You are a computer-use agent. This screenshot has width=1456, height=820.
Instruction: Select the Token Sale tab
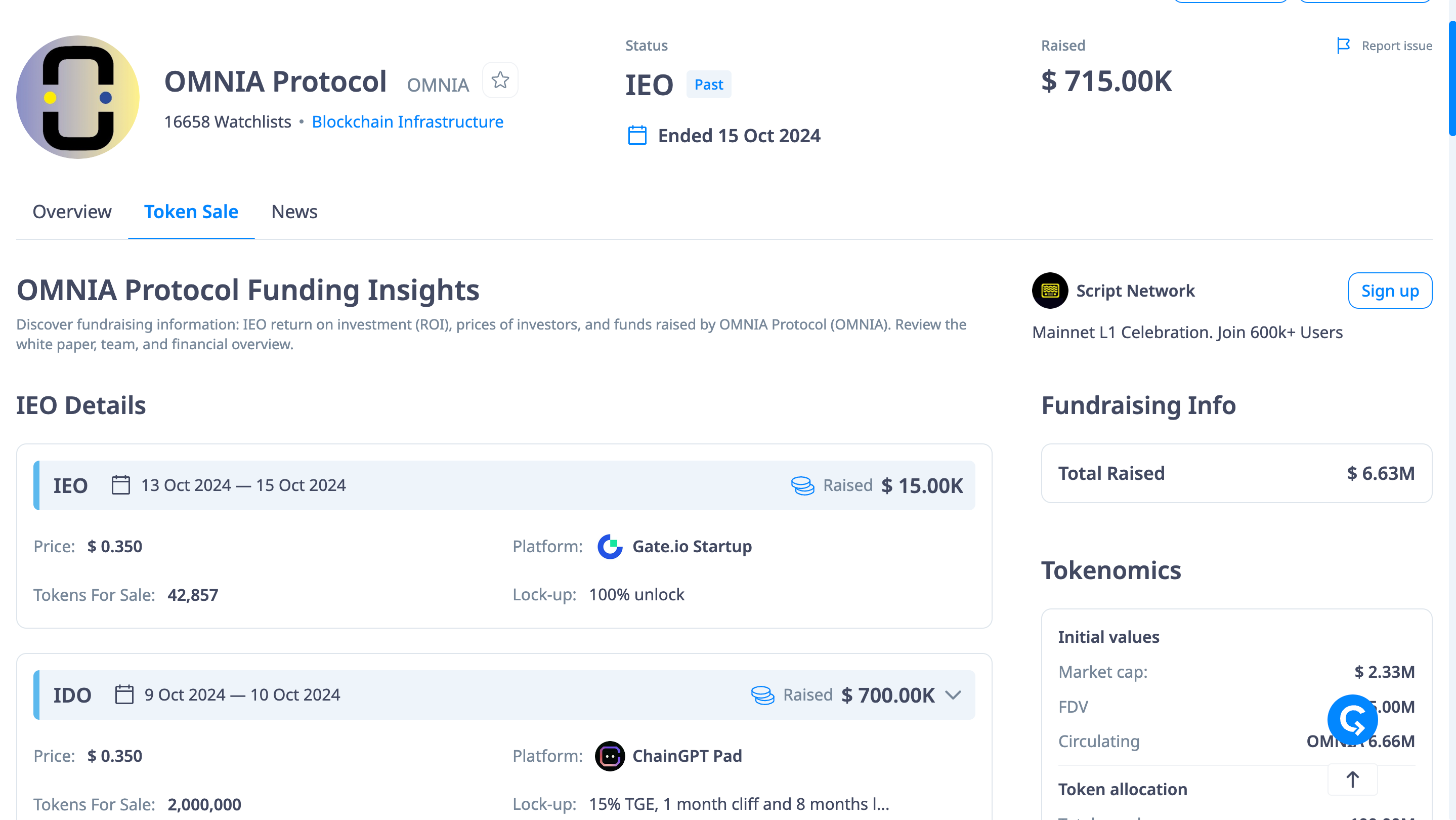[x=191, y=211]
